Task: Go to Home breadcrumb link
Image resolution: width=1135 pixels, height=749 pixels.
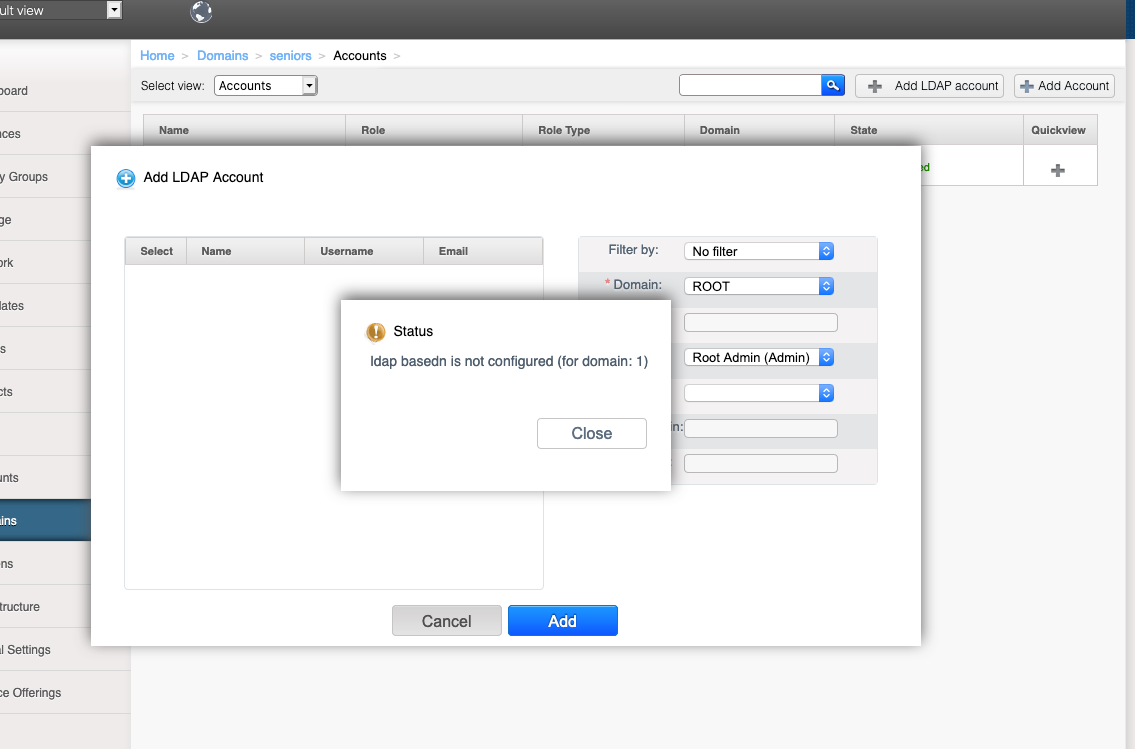Action: (157, 56)
